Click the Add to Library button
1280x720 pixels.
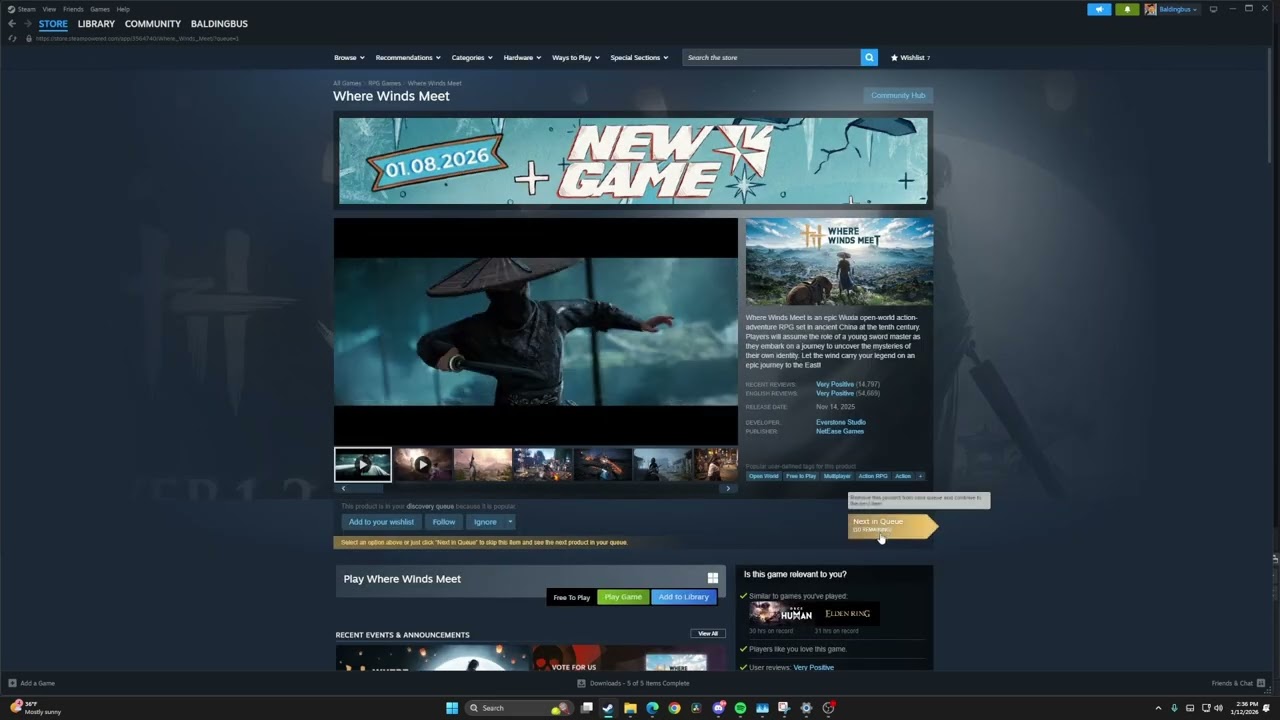[x=683, y=597]
